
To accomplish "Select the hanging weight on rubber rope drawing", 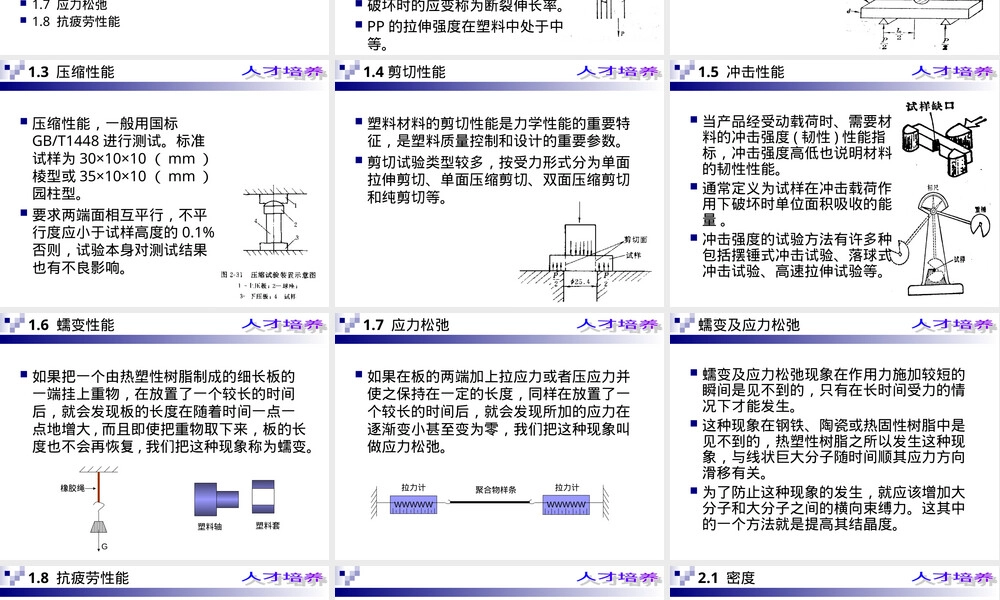I will pos(98,508).
